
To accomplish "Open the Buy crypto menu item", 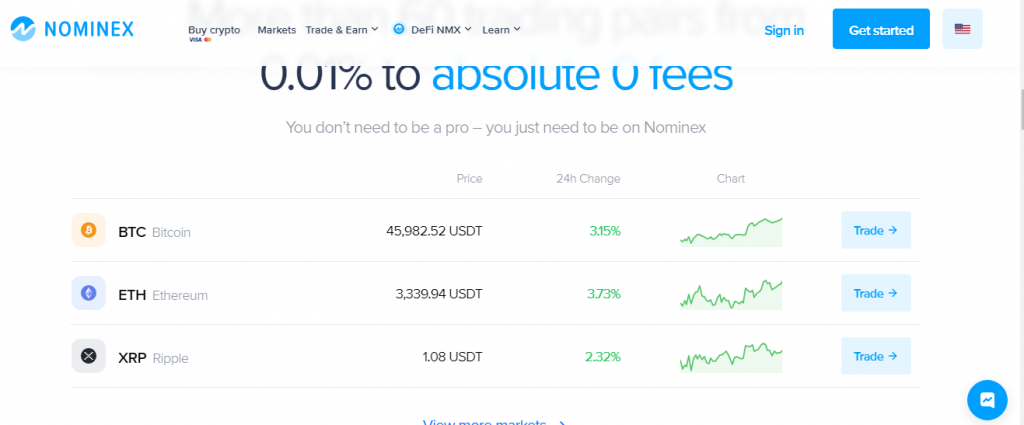I will tap(214, 30).
